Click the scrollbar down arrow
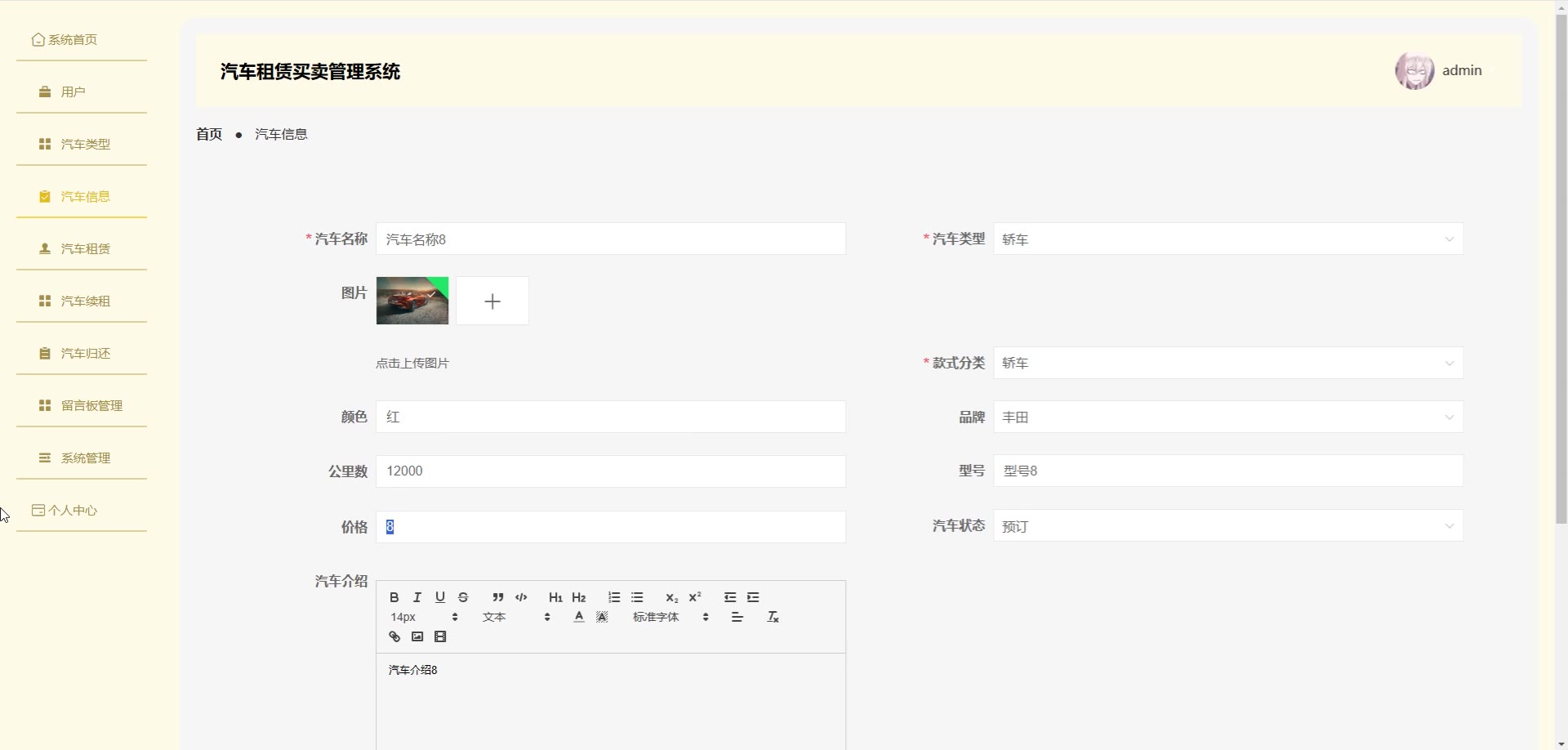Screen dimensions: 1568x750 click(x=1561, y=743)
